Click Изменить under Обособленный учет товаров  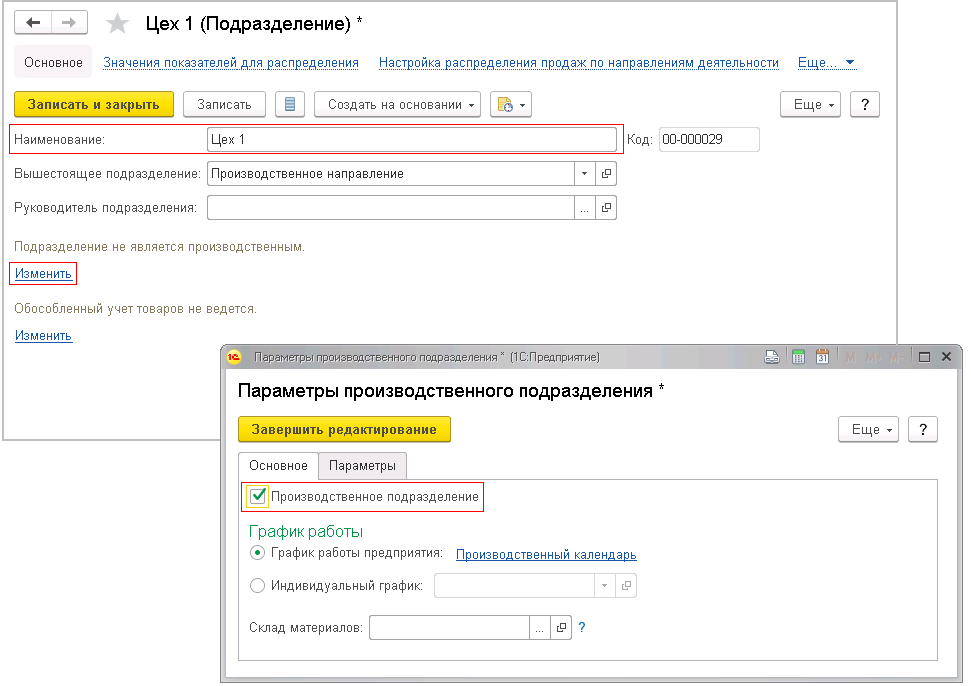coord(43,336)
